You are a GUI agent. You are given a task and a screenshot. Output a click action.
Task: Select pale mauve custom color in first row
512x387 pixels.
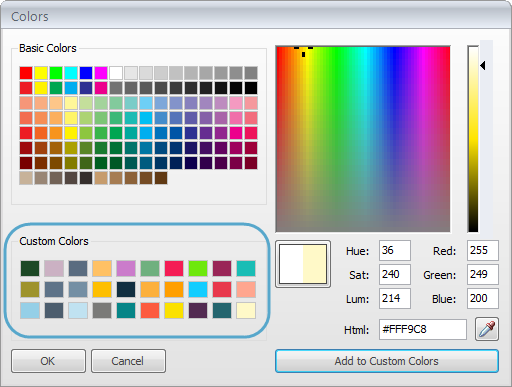point(54,268)
